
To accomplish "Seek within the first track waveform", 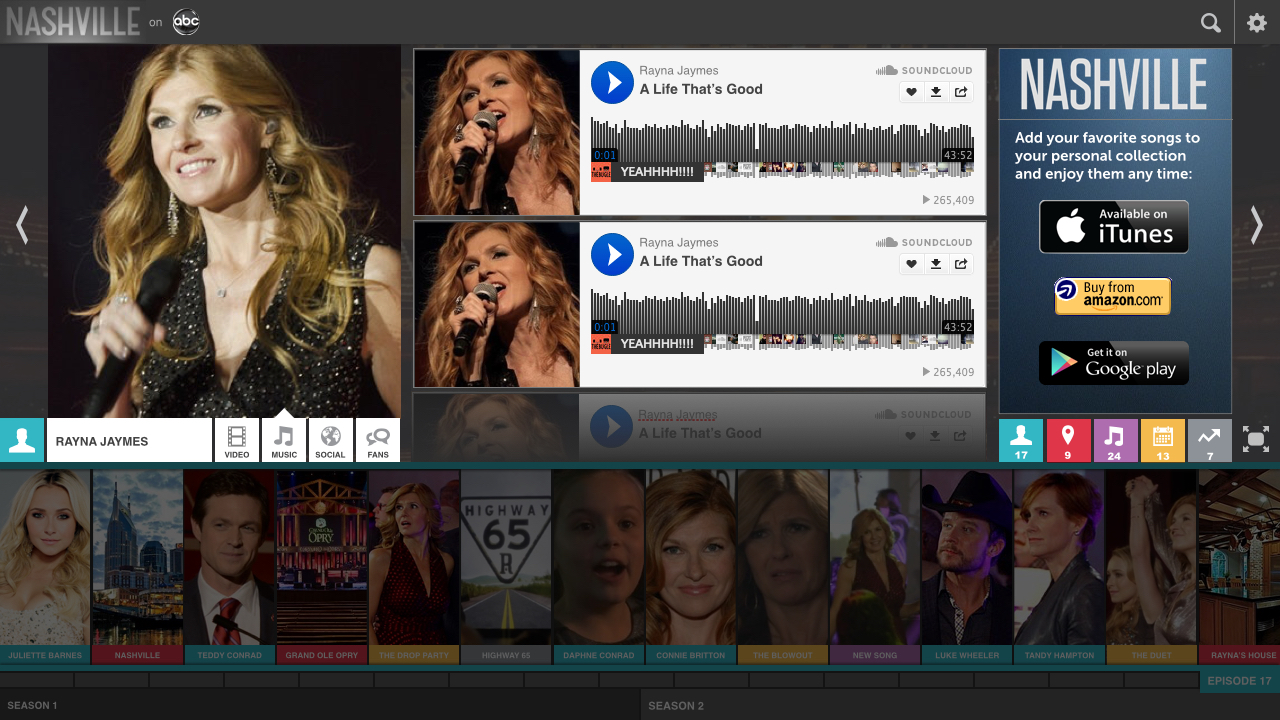I will pos(782,140).
